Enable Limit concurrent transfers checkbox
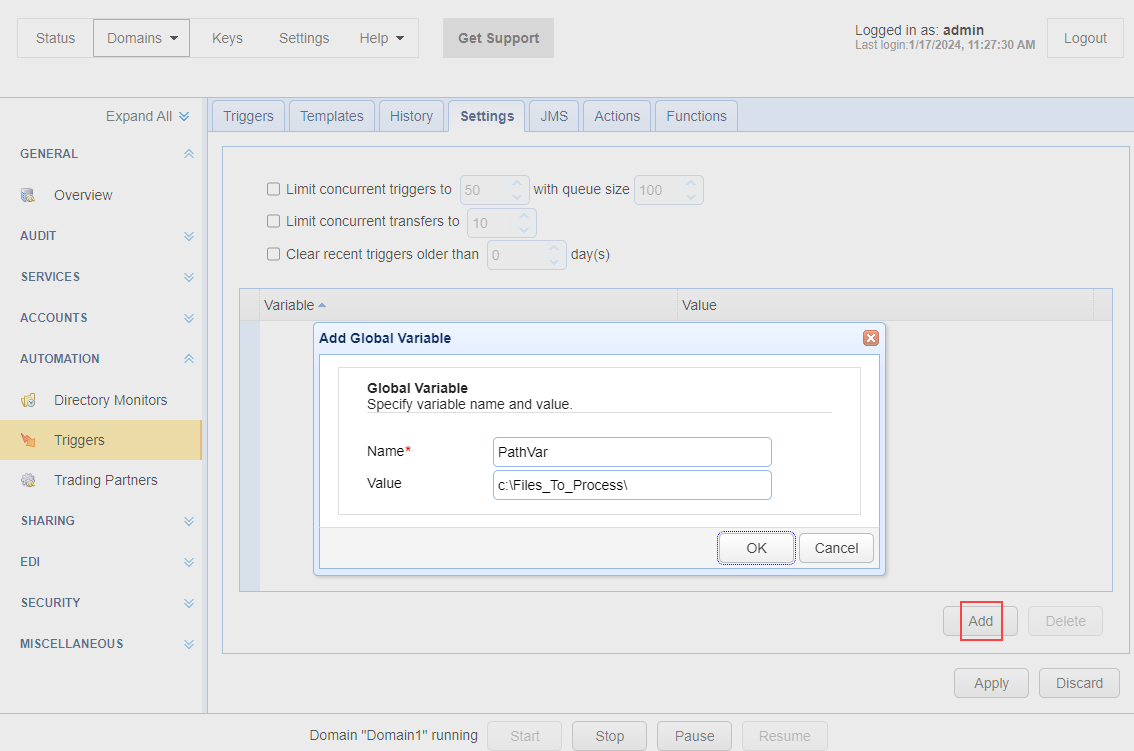This screenshot has width=1134, height=751. point(273,221)
